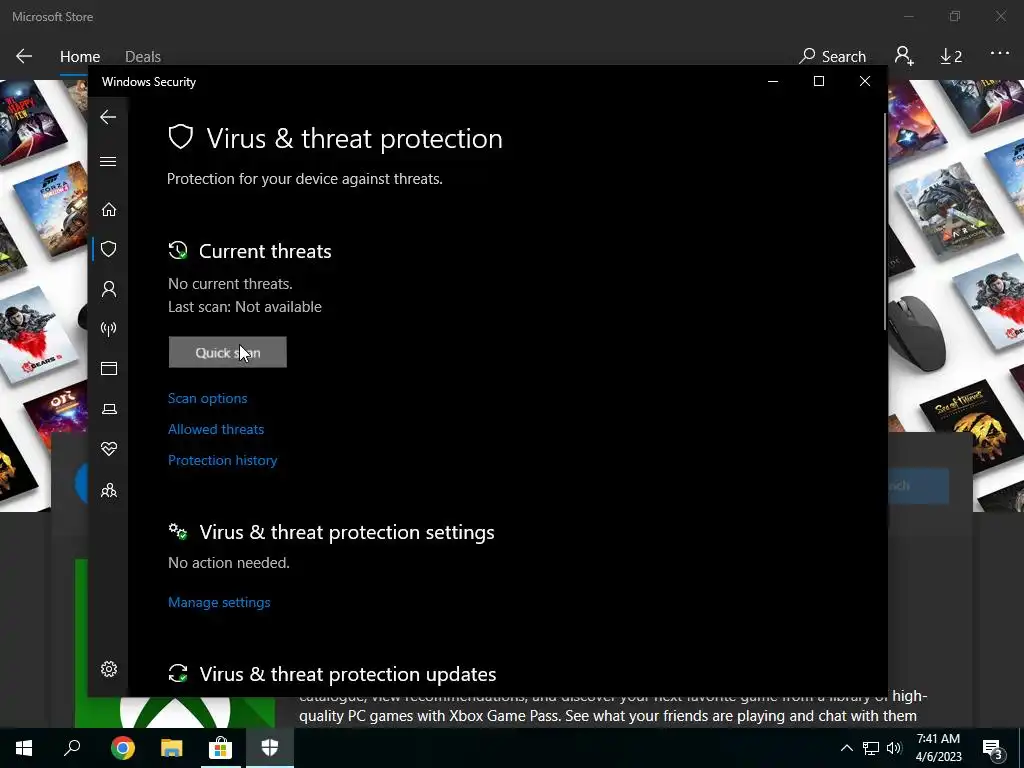The height and width of the screenshot is (768, 1024).
Task: Open the See more ellipsis in Microsoft Store
Action: pos(1000,54)
